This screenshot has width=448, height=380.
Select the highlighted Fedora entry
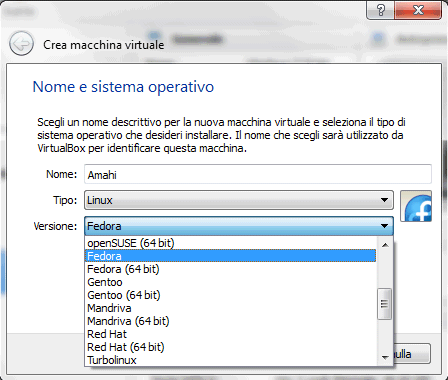tap(231, 256)
